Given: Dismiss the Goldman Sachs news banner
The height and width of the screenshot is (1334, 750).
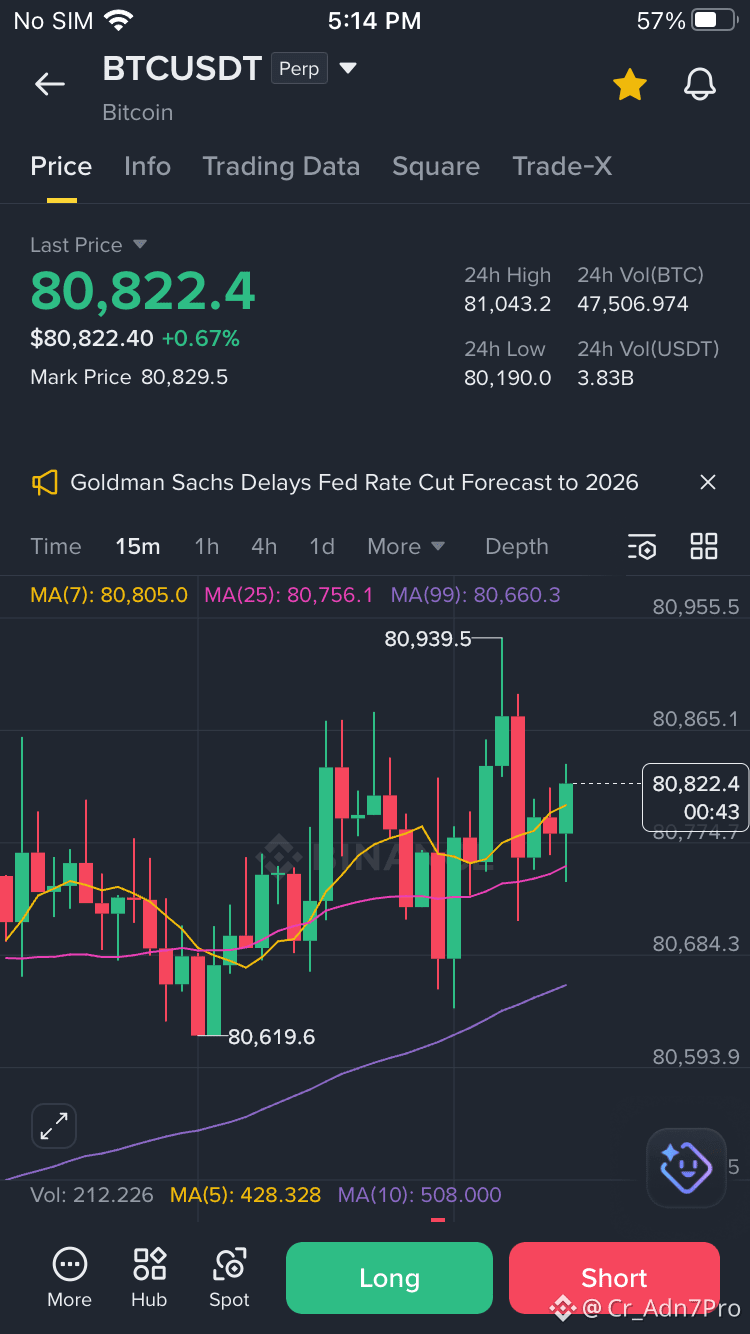Looking at the screenshot, I should (x=708, y=482).
